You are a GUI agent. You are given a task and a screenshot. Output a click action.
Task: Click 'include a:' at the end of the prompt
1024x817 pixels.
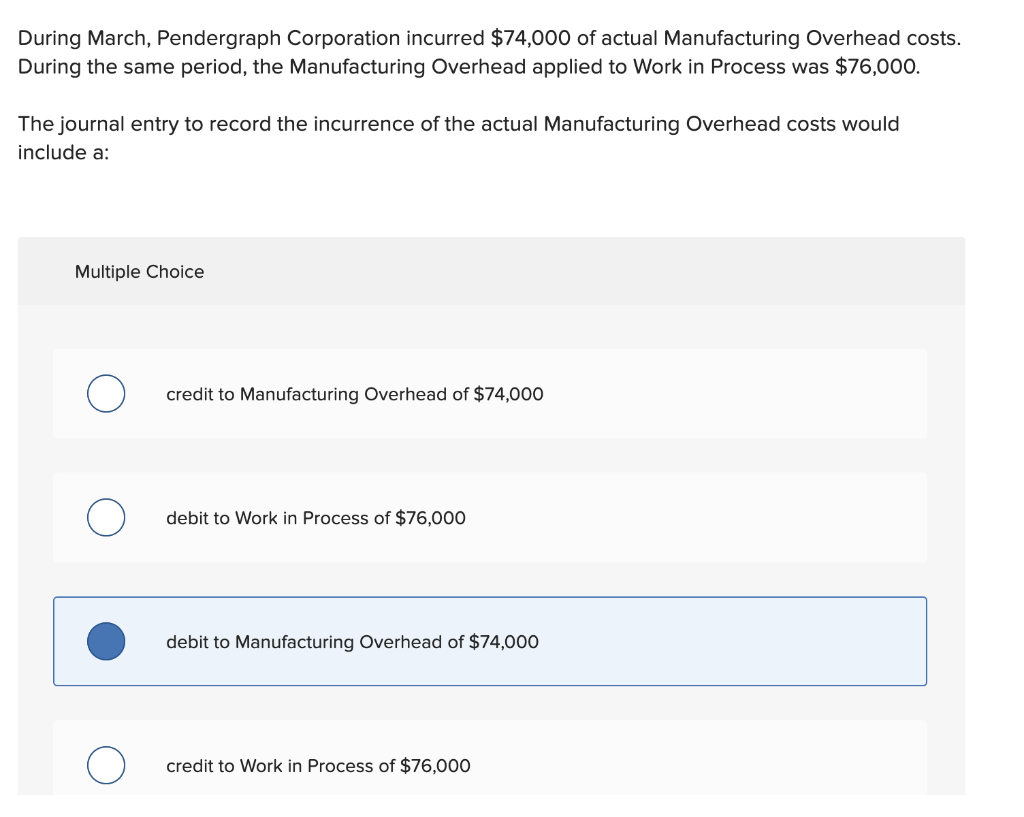(63, 152)
